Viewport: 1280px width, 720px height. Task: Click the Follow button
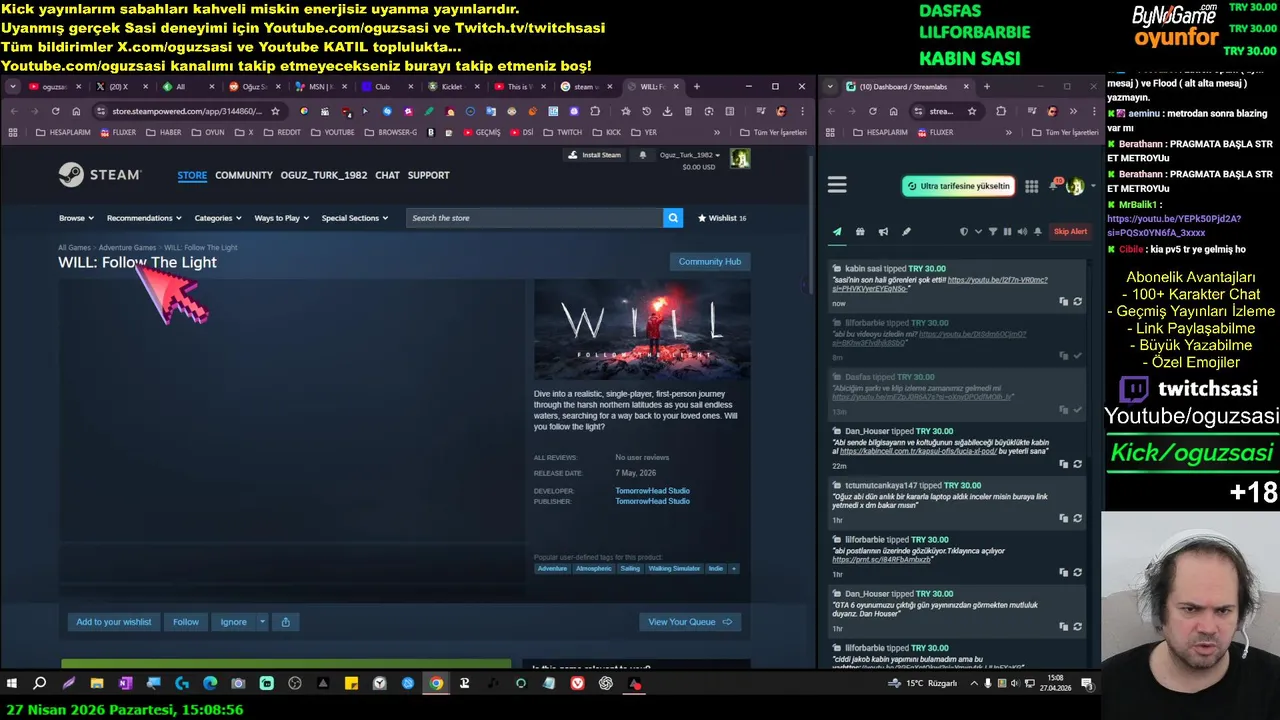[x=186, y=622]
